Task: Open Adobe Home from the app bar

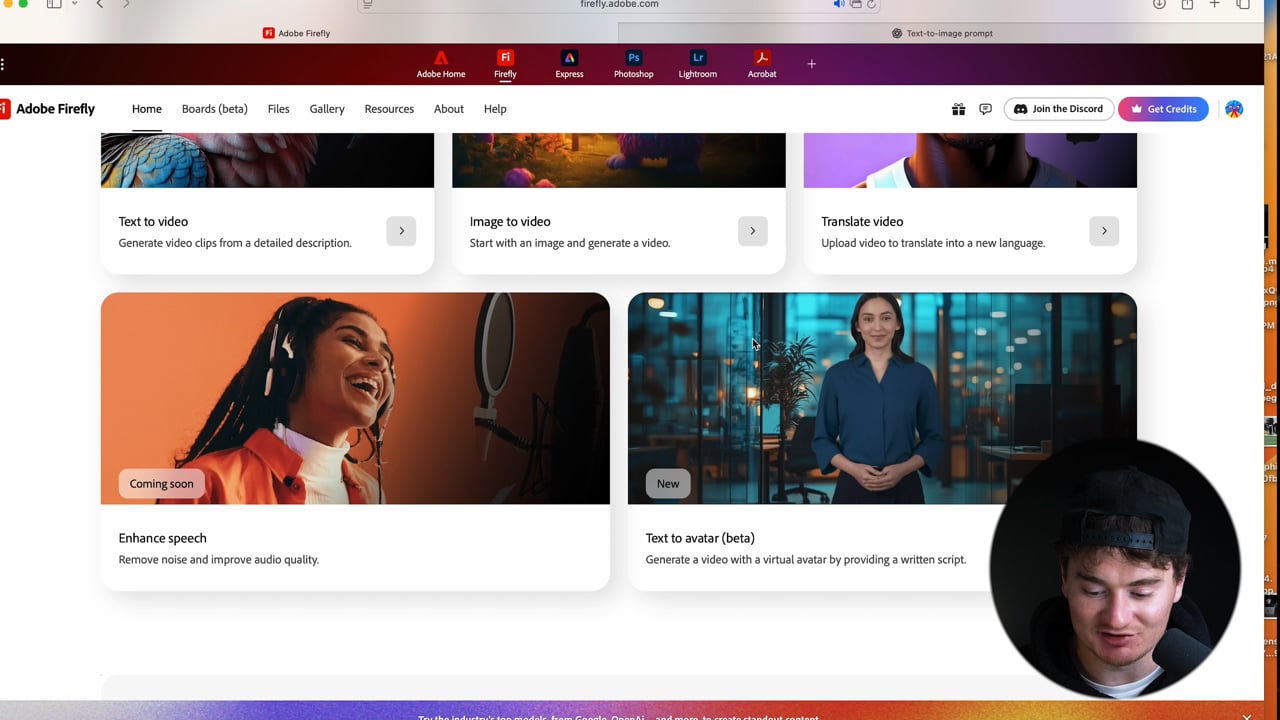Action: click(x=440, y=64)
